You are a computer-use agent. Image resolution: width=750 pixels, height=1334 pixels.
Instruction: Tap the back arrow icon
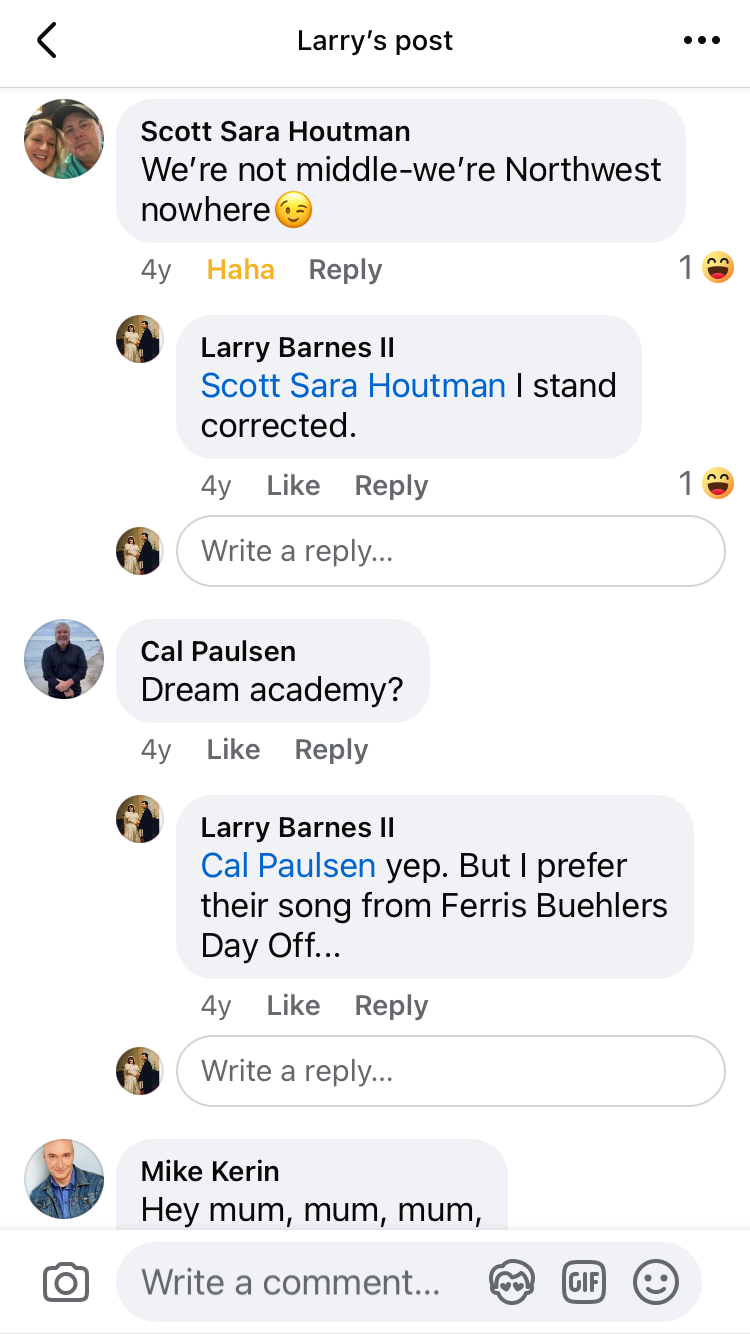[47, 41]
